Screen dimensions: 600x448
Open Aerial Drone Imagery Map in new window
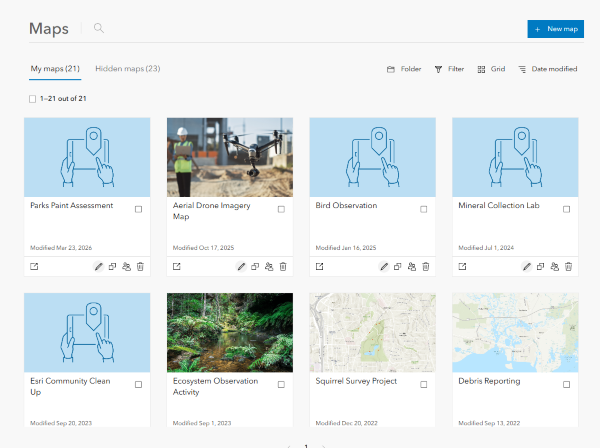coord(176,266)
